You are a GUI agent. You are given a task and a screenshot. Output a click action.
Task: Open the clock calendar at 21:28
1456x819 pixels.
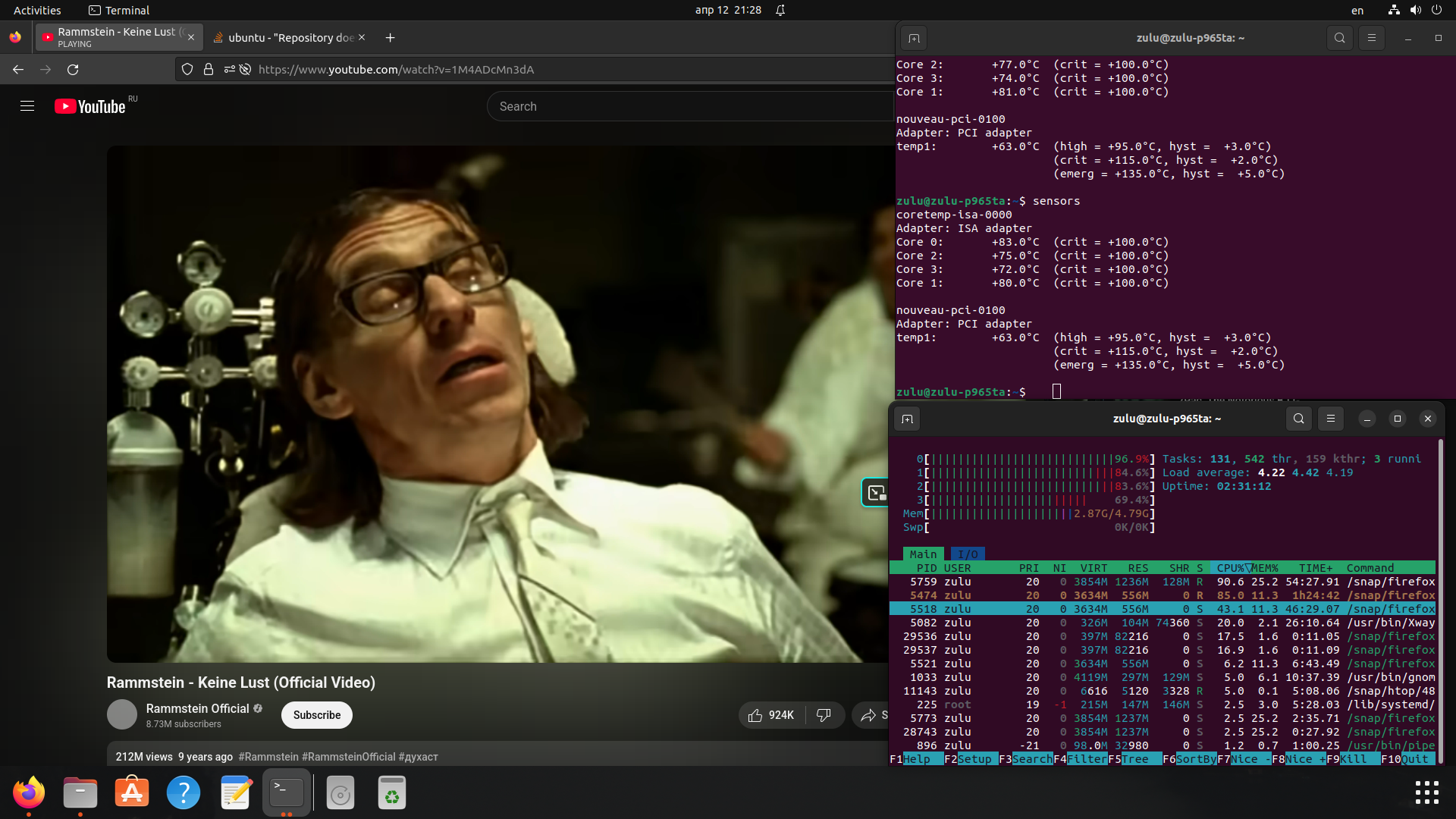(728, 10)
